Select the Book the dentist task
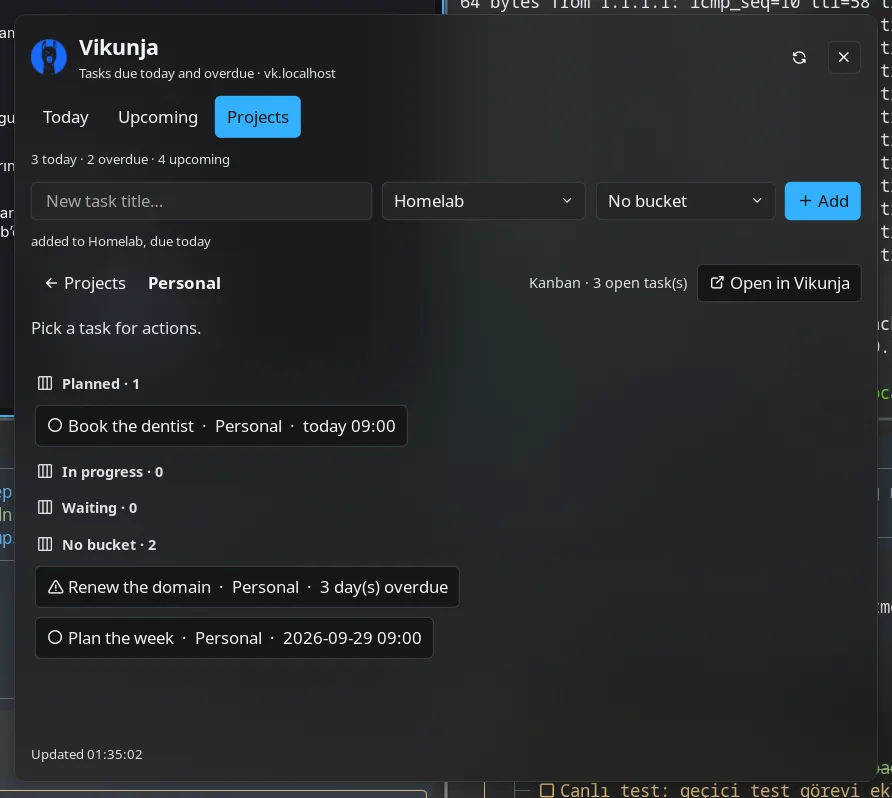 pyautogui.click(x=221, y=426)
